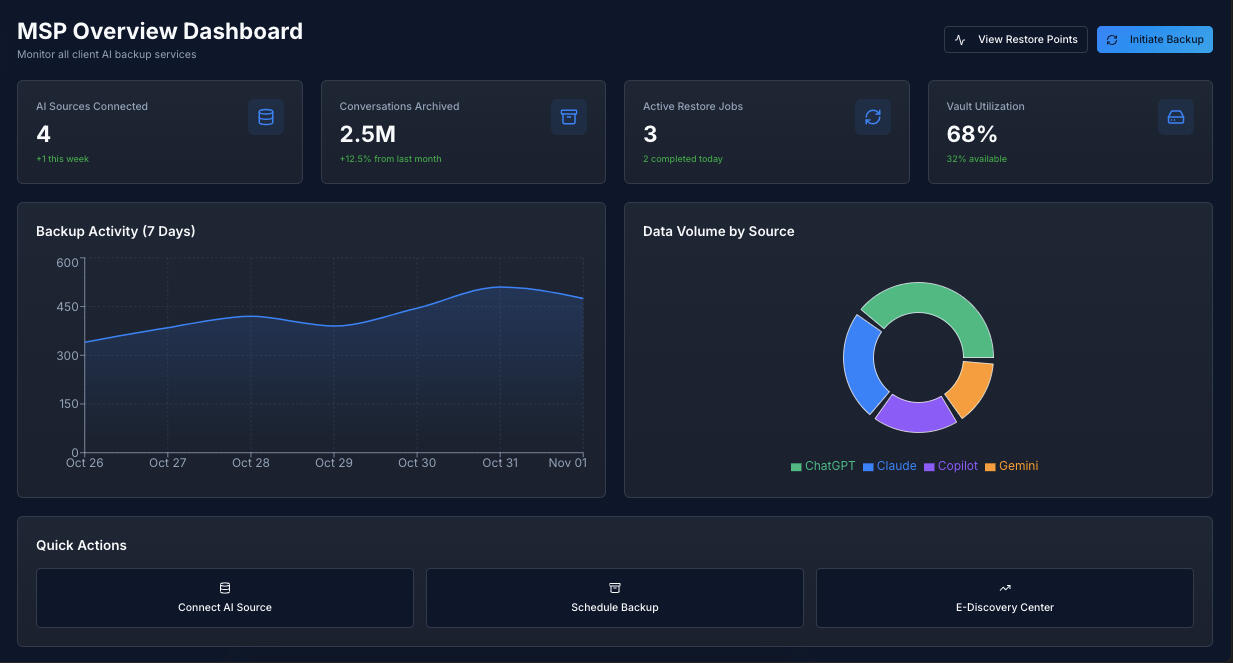Click the Copilot legend swatch
The height and width of the screenshot is (663, 1233).
point(929,467)
